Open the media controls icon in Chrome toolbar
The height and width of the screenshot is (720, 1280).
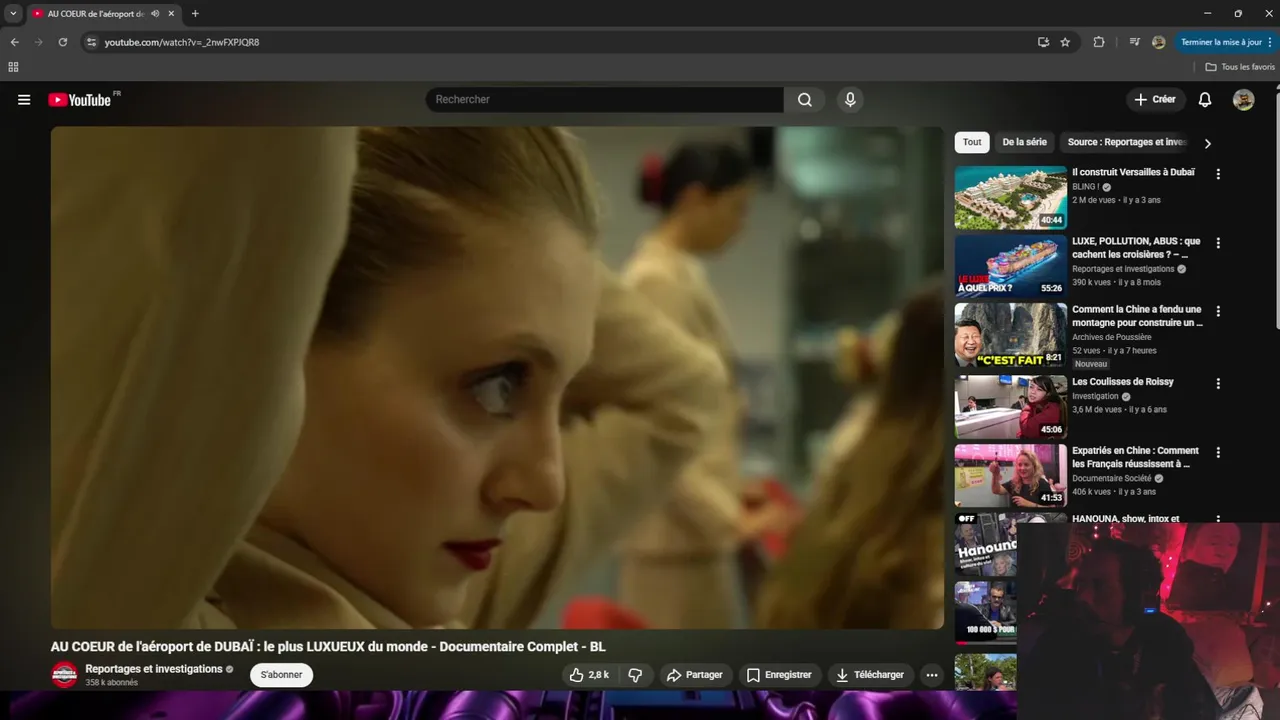(x=1134, y=42)
